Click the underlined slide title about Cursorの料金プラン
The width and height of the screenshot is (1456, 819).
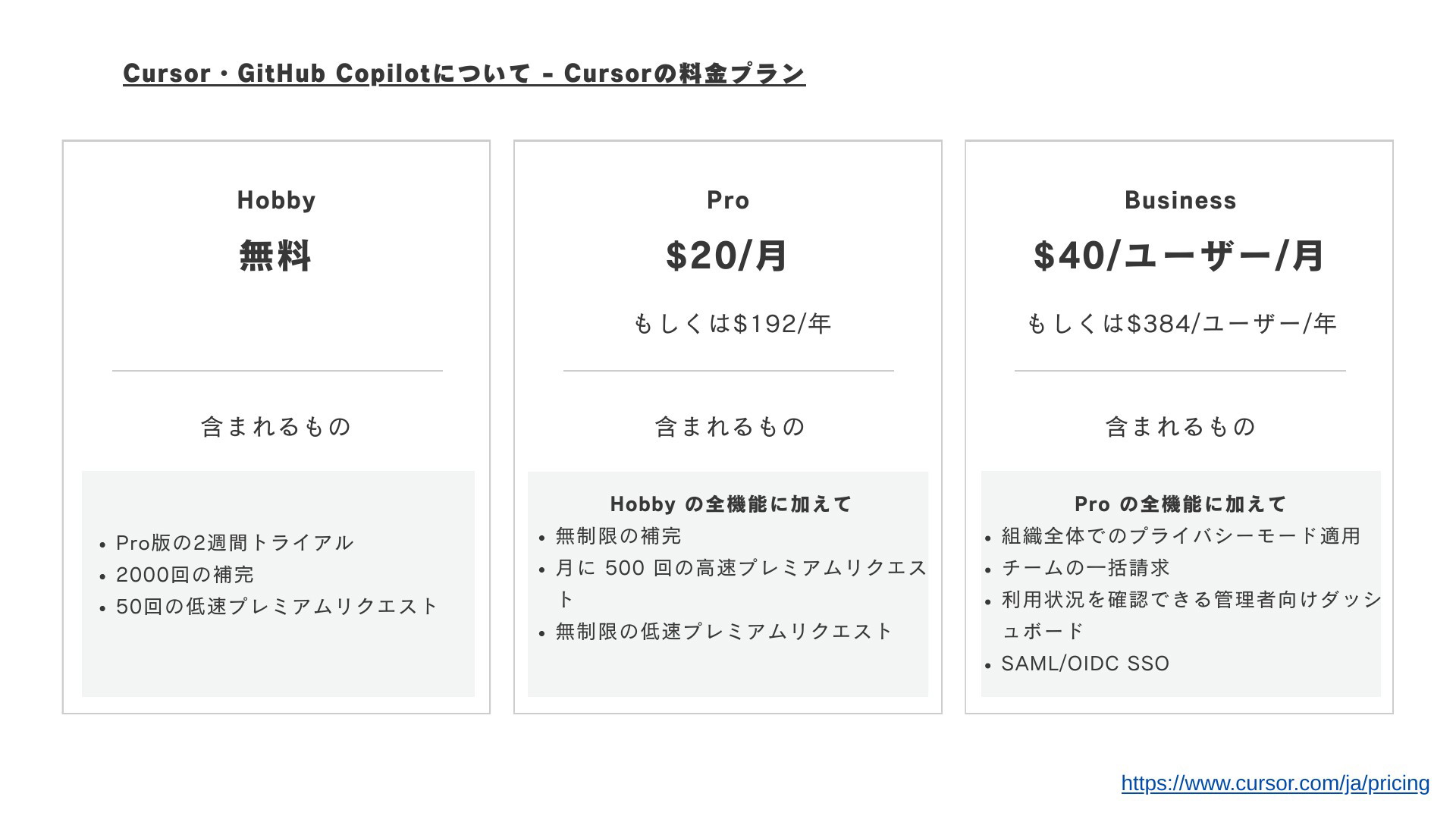pyautogui.click(x=464, y=74)
